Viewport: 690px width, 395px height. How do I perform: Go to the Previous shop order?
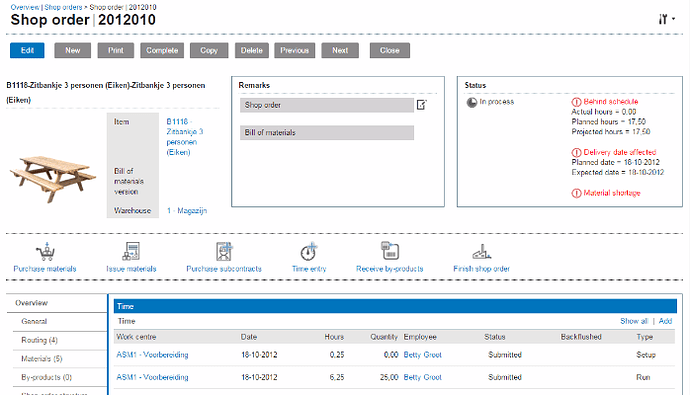(x=294, y=50)
